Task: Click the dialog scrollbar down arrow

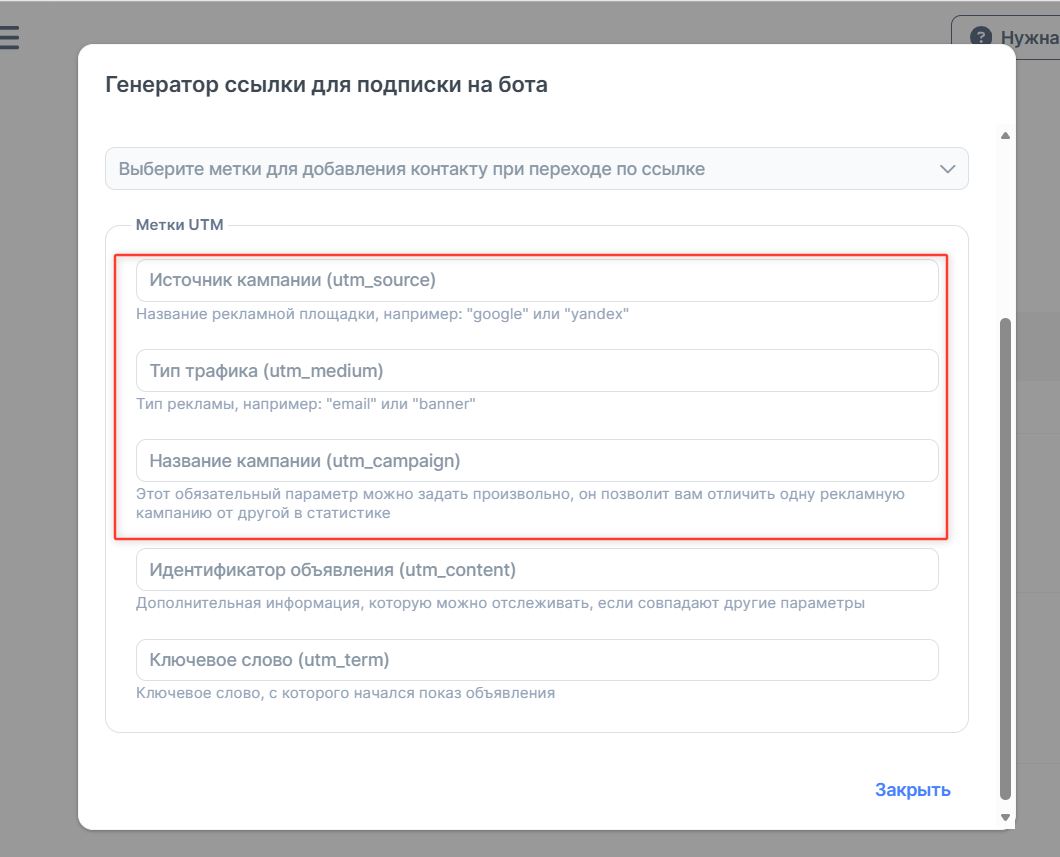Action: click(1005, 817)
